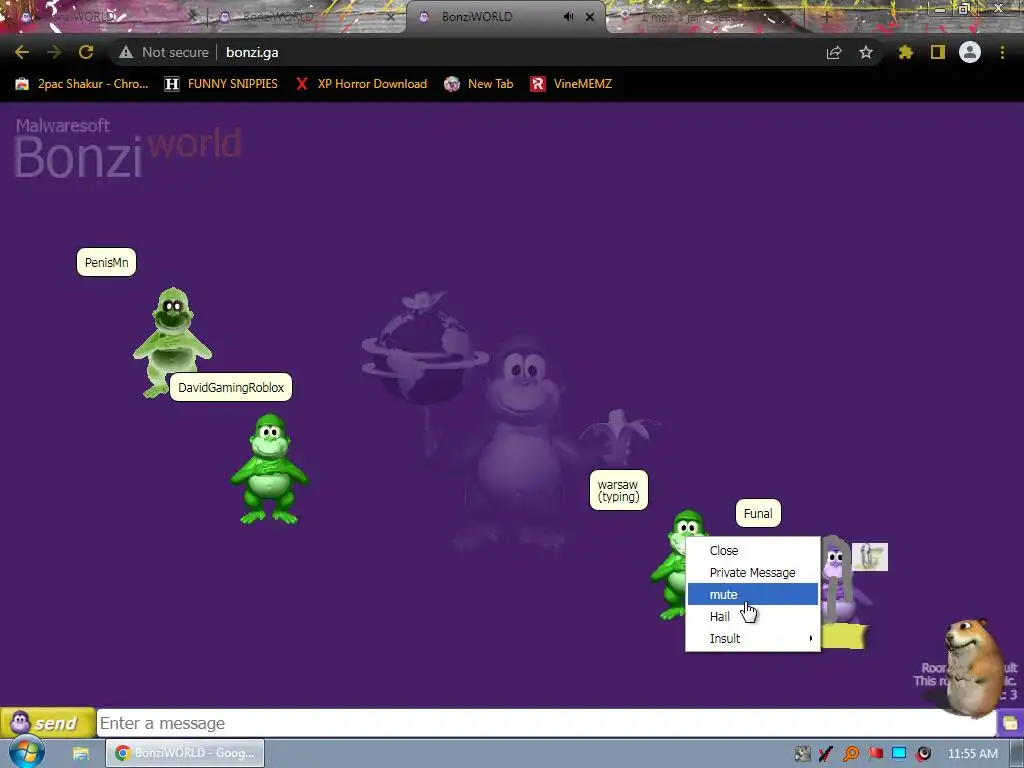Choose Close in the context menu

coord(752,551)
